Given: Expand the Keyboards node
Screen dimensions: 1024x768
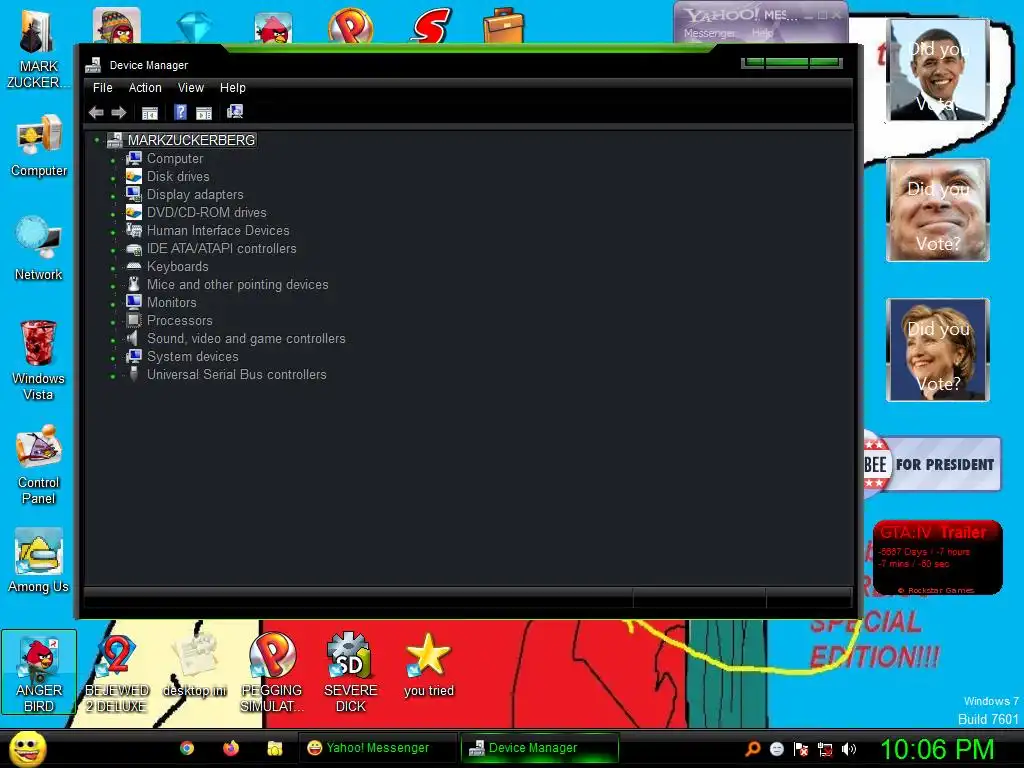Looking at the screenshot, I should pyautogui.click(x=113, y=268).
